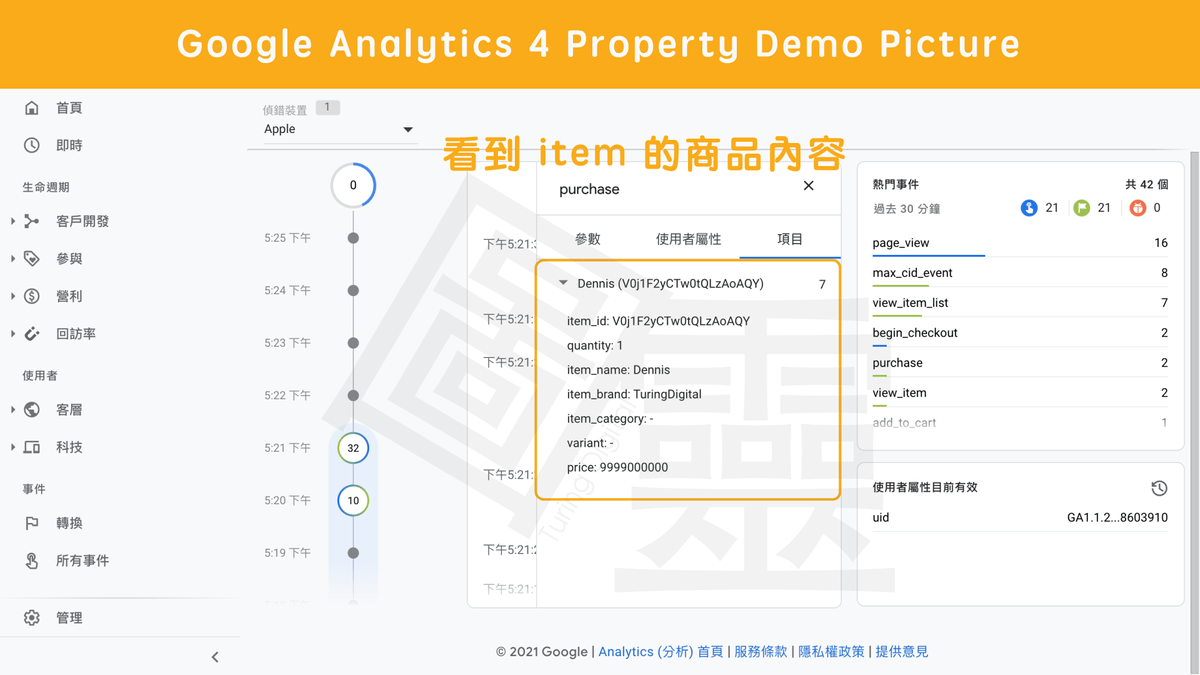Close the purchase event detail panel
The image size is (1200, 675).
point(809,186)
